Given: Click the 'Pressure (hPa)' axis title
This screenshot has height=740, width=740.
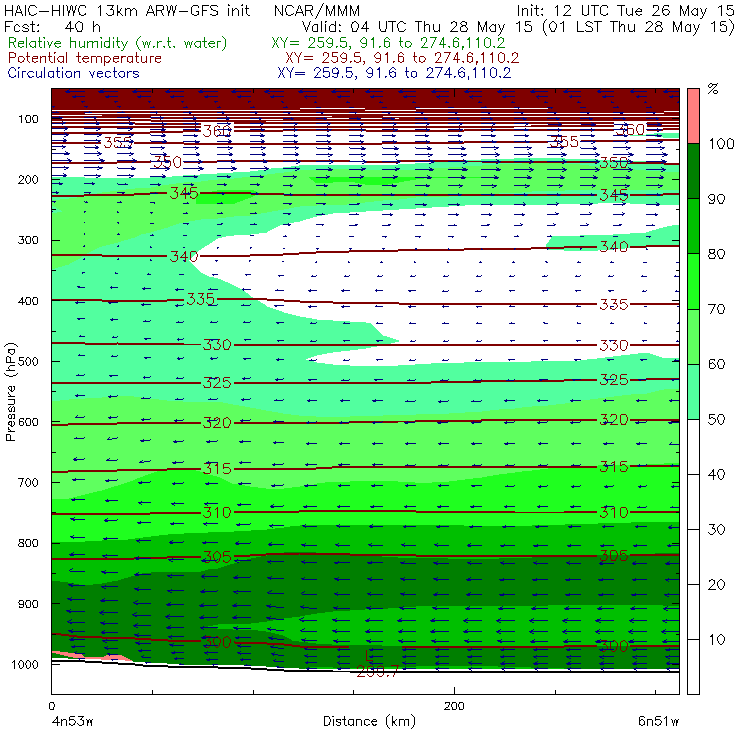Looking at the screenshot, I should pyautogui.click(x=10, y=392).
